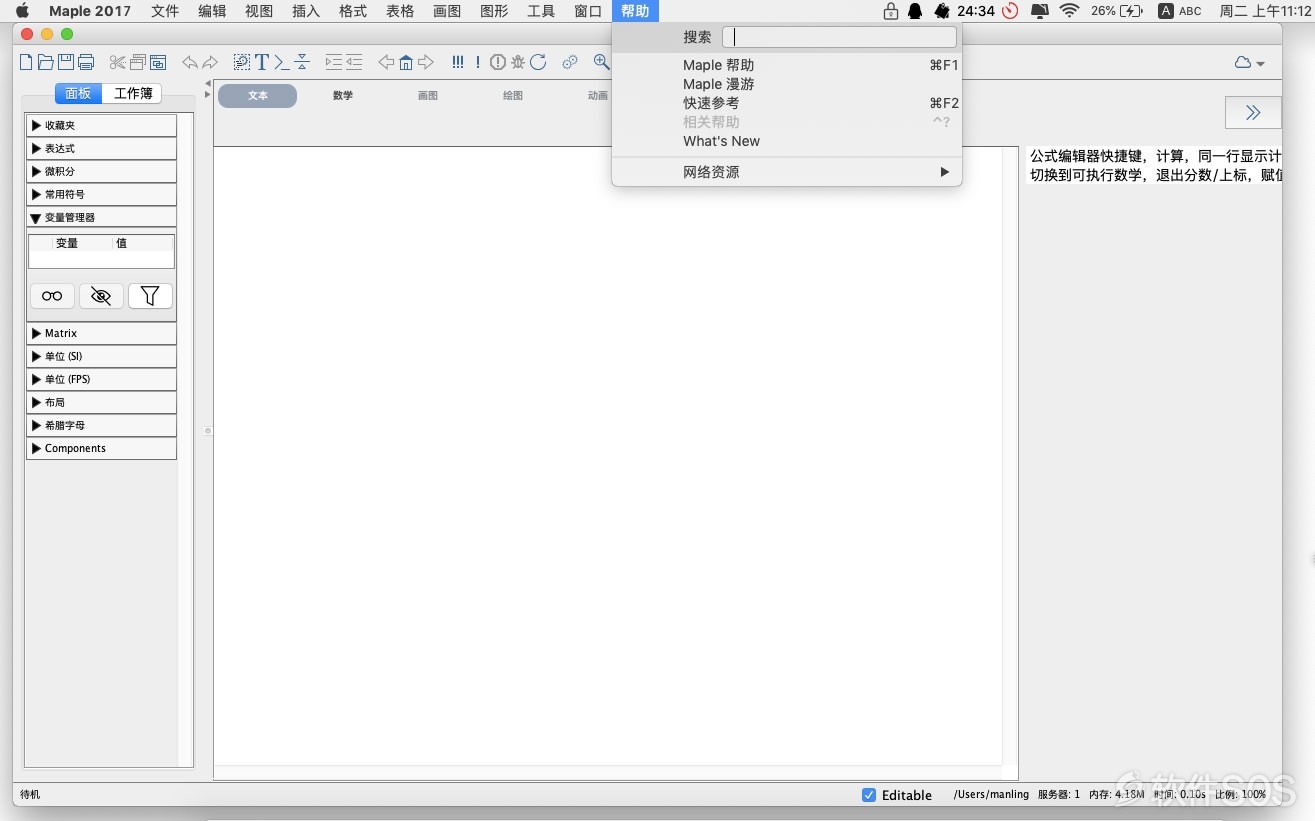Choose Maple 漫游 from the help menu
This screenshot has width=1315, height=821.
[787, 84]
